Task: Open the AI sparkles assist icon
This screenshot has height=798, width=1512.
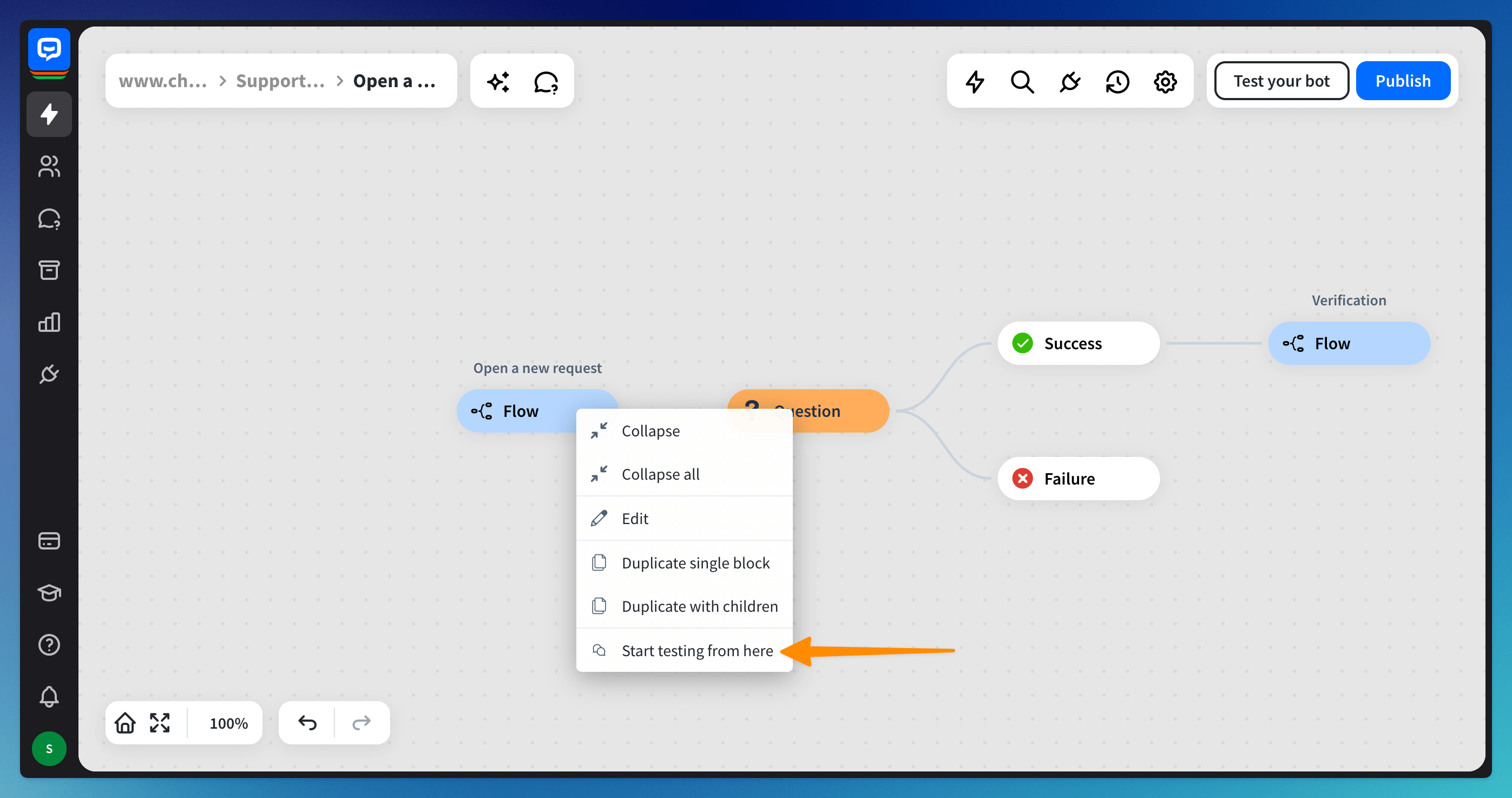Action: [x=498, y=81]
